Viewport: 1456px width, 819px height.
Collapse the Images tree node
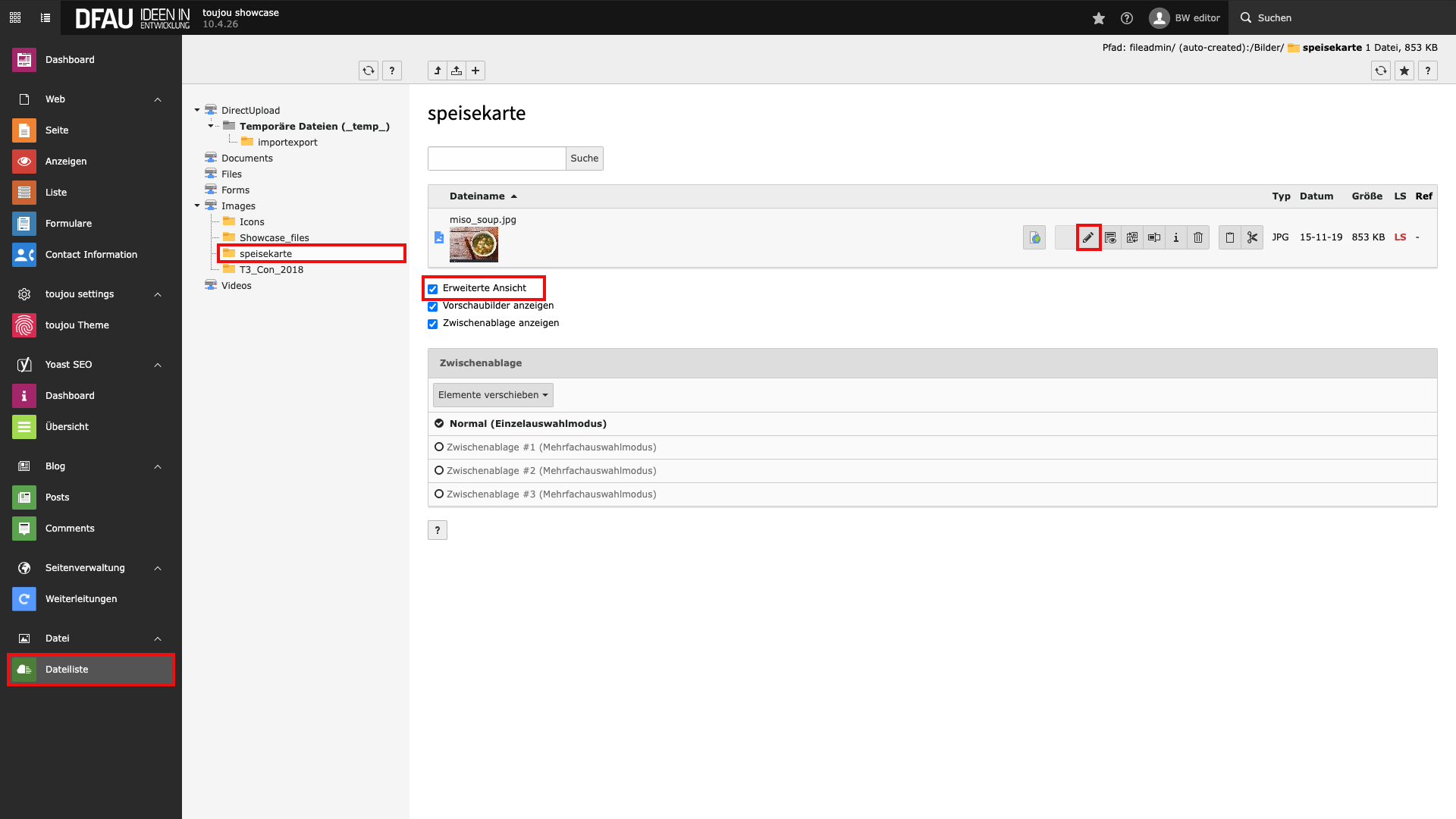point(197,206)
